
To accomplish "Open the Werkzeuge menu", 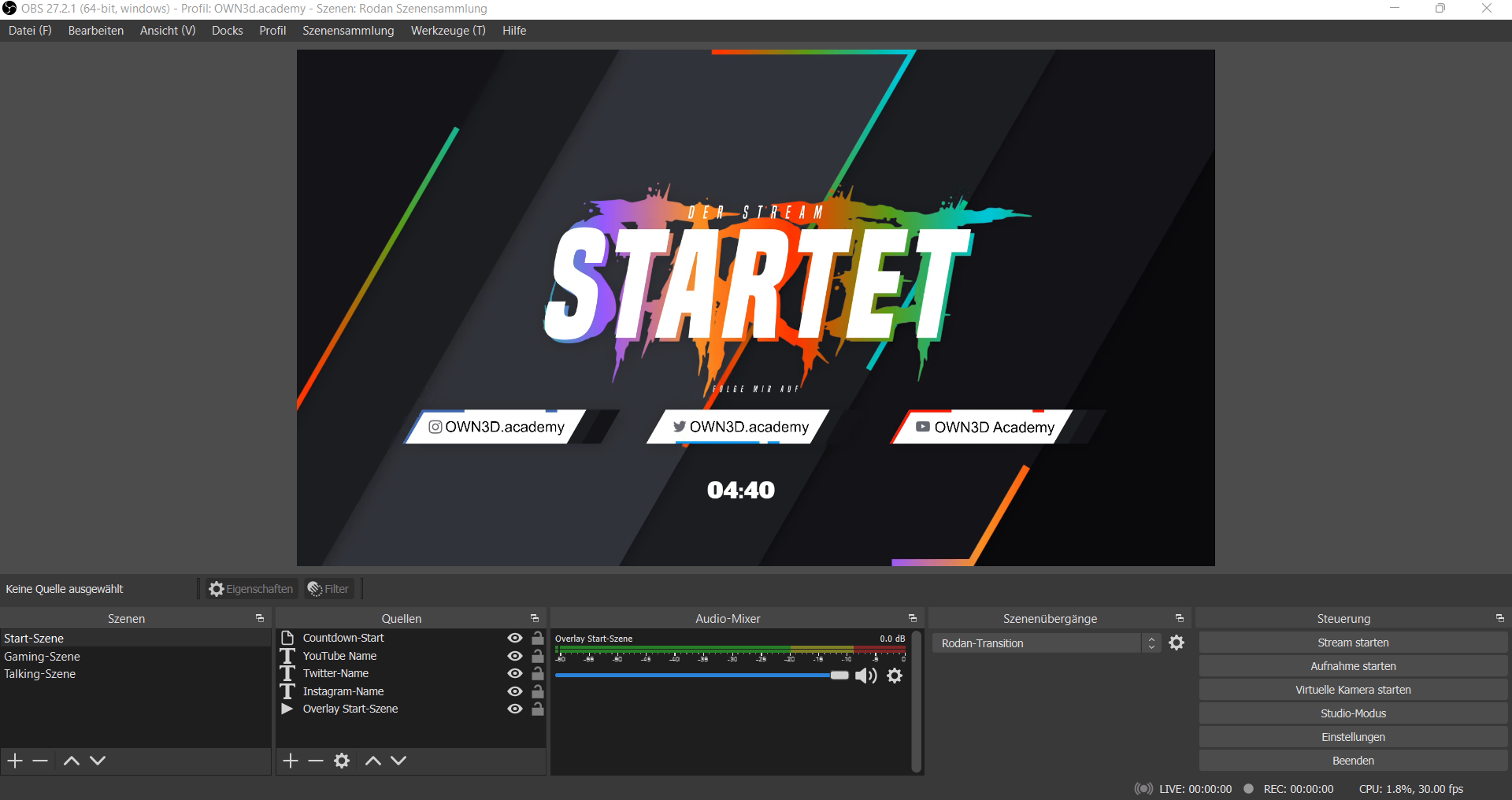I will coord(447,31).
